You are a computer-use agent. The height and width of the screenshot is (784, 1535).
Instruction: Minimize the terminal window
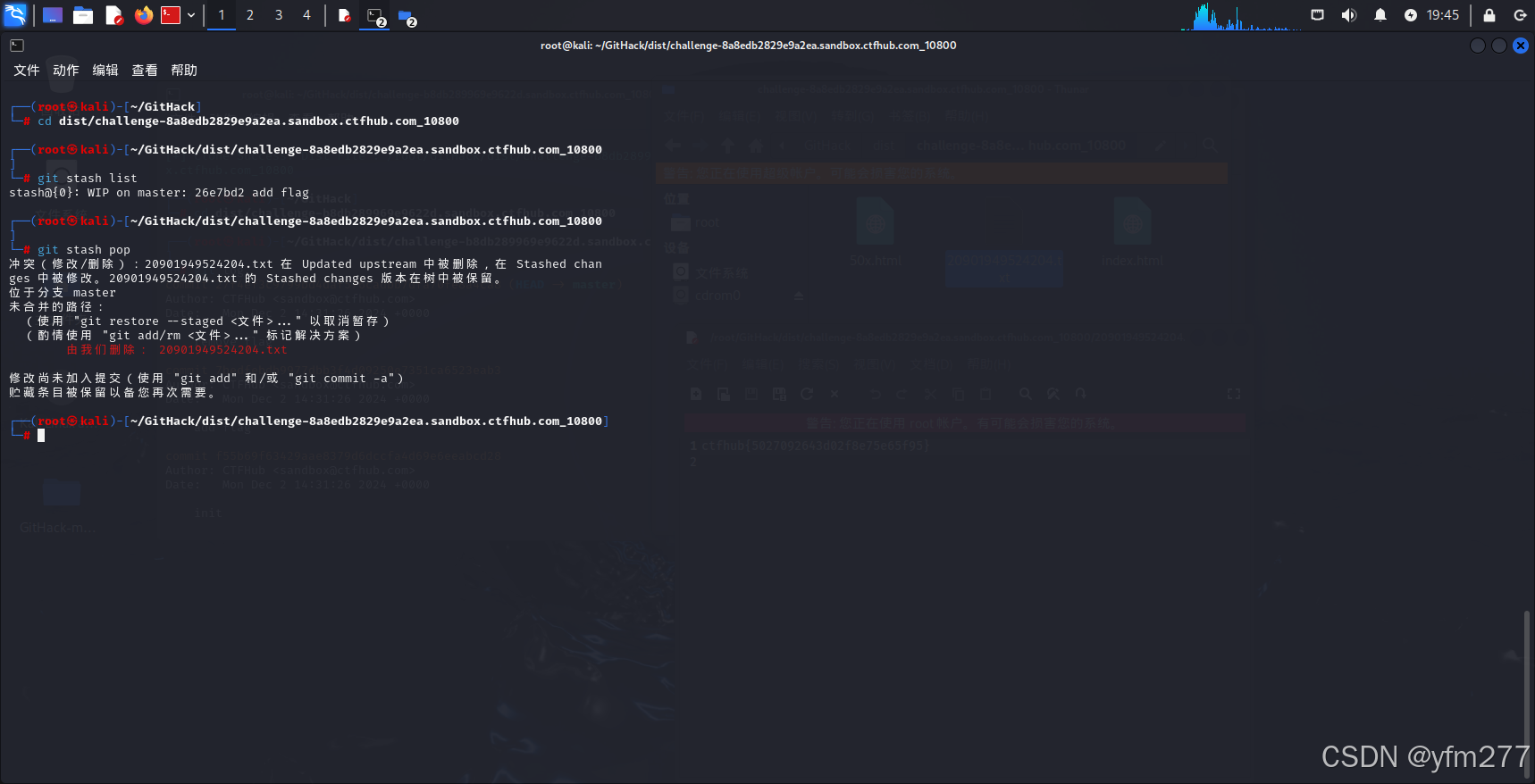tap(1478, 46)
